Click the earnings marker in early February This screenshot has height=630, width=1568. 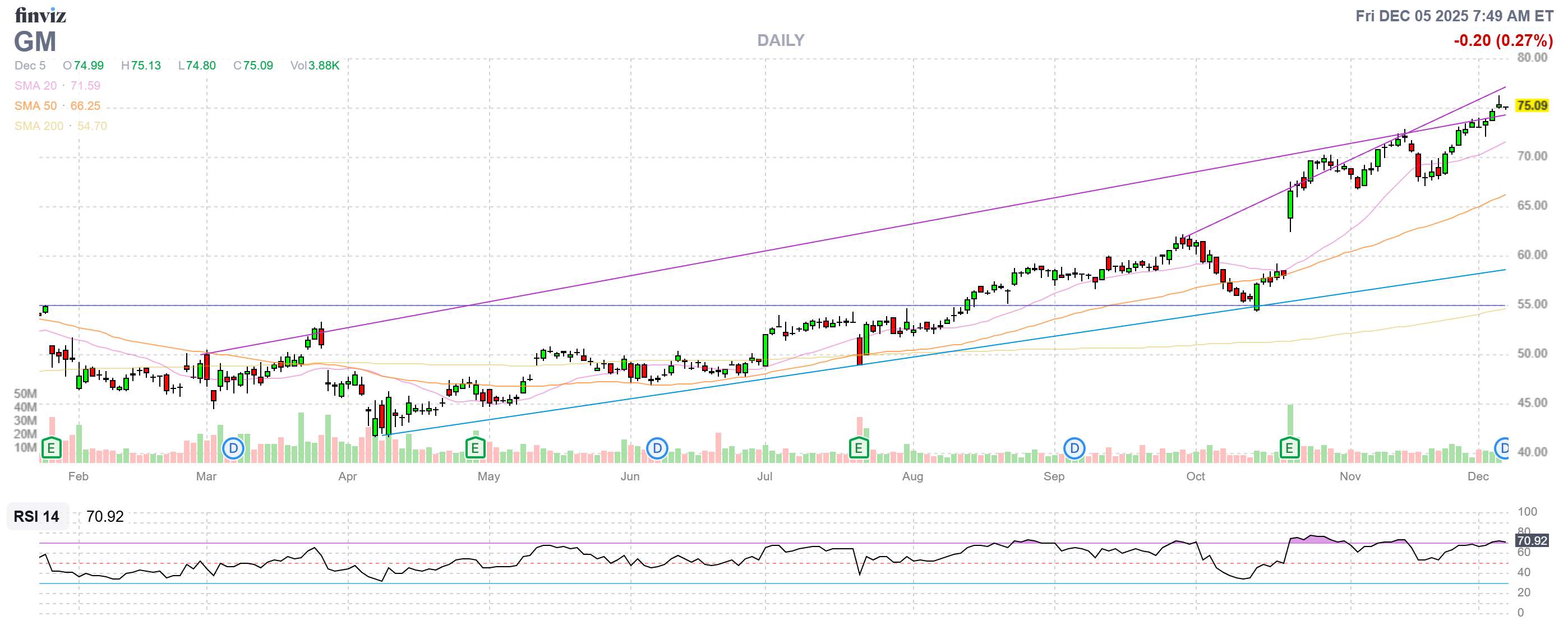pyautogui.click(x=51, y=449)
